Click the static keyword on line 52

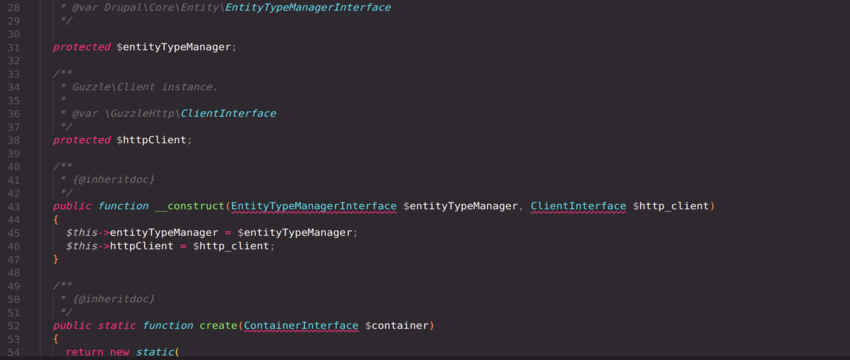click(117, 326)
